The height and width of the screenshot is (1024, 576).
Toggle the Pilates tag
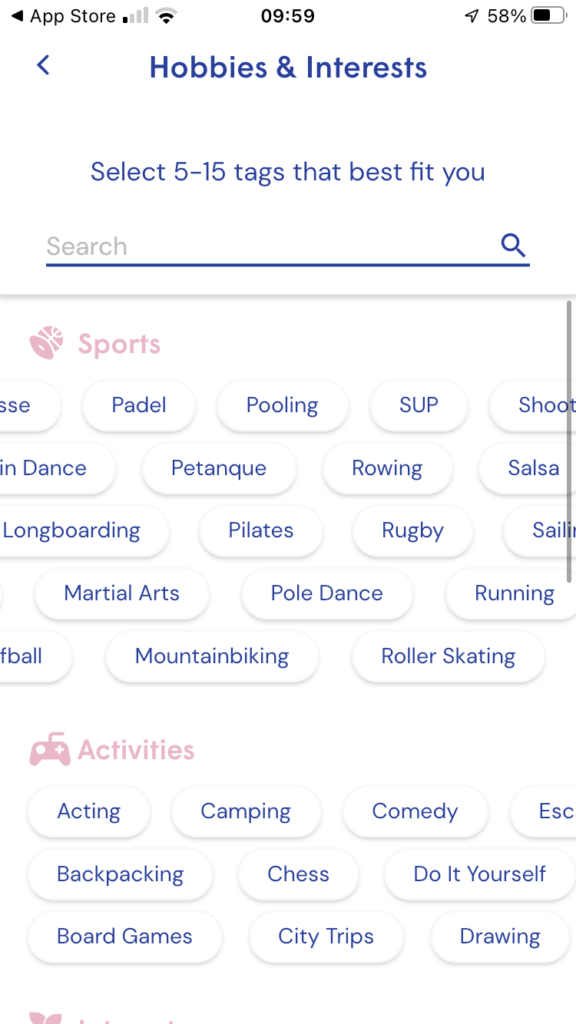tap(261, 531)
